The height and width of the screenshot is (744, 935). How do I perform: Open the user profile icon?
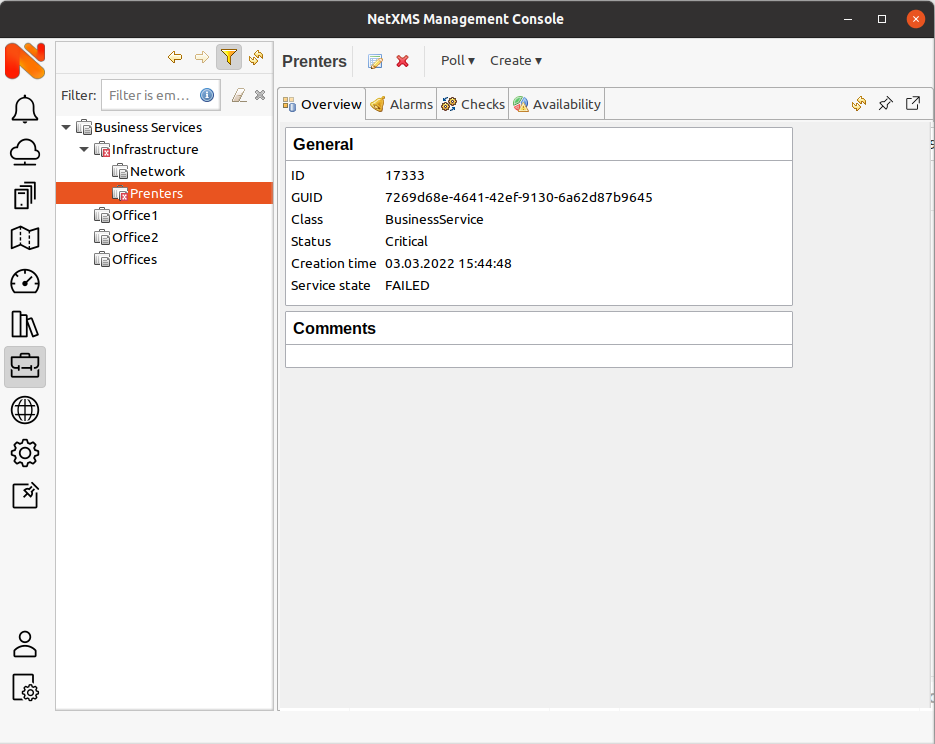point(25,644)
